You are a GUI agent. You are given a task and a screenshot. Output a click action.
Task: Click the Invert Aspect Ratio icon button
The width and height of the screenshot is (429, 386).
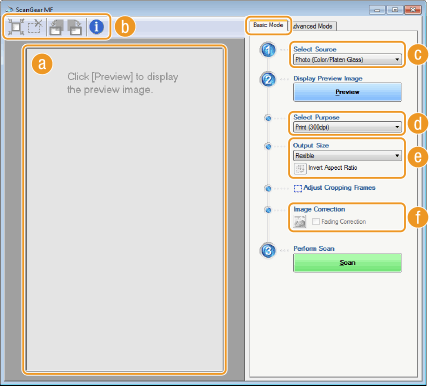(x=300, y=168)
